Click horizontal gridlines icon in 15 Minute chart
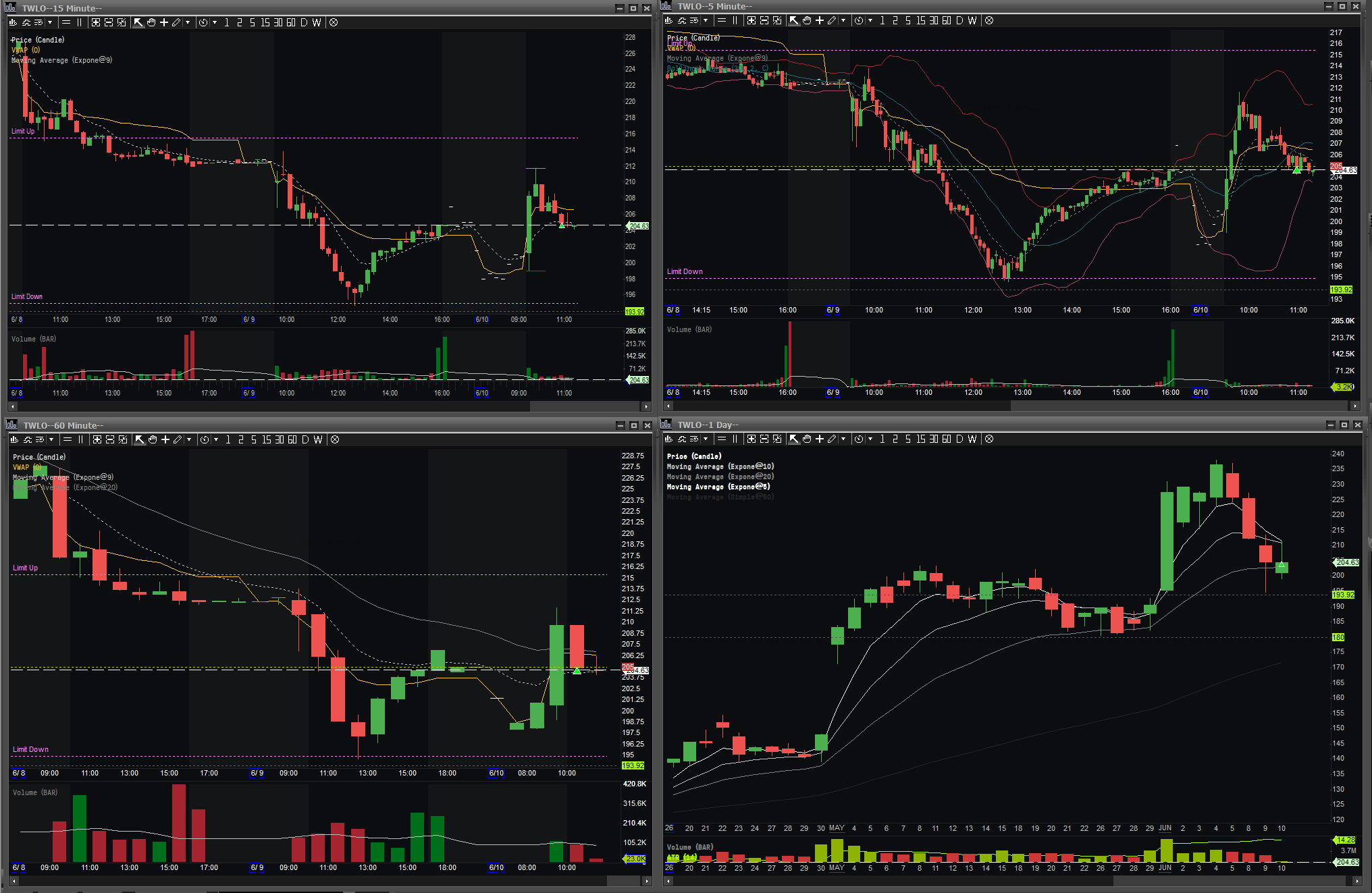The height and width of the screenshot is (893, 1372). click(x=66, y=22)
